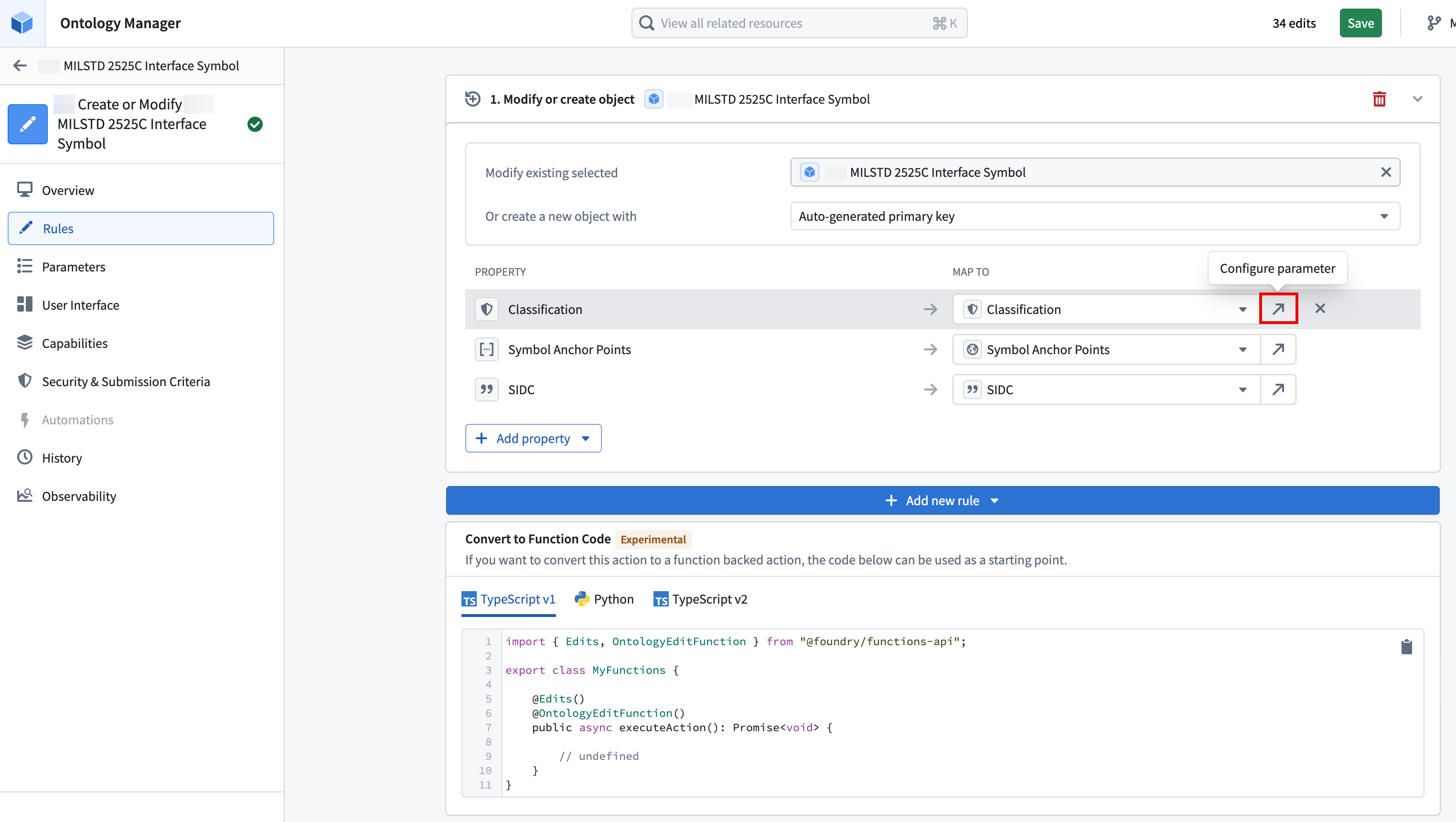This screenshot has width=1456, height=822.
Task: Click the Ontology Manager cube logo
Action: click(22, 23)
